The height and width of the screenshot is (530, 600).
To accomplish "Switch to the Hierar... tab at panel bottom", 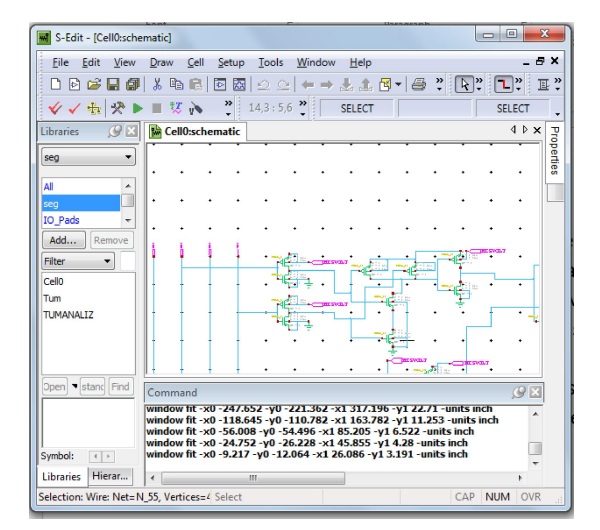I will pyautogui.click(x=110, y=476).
